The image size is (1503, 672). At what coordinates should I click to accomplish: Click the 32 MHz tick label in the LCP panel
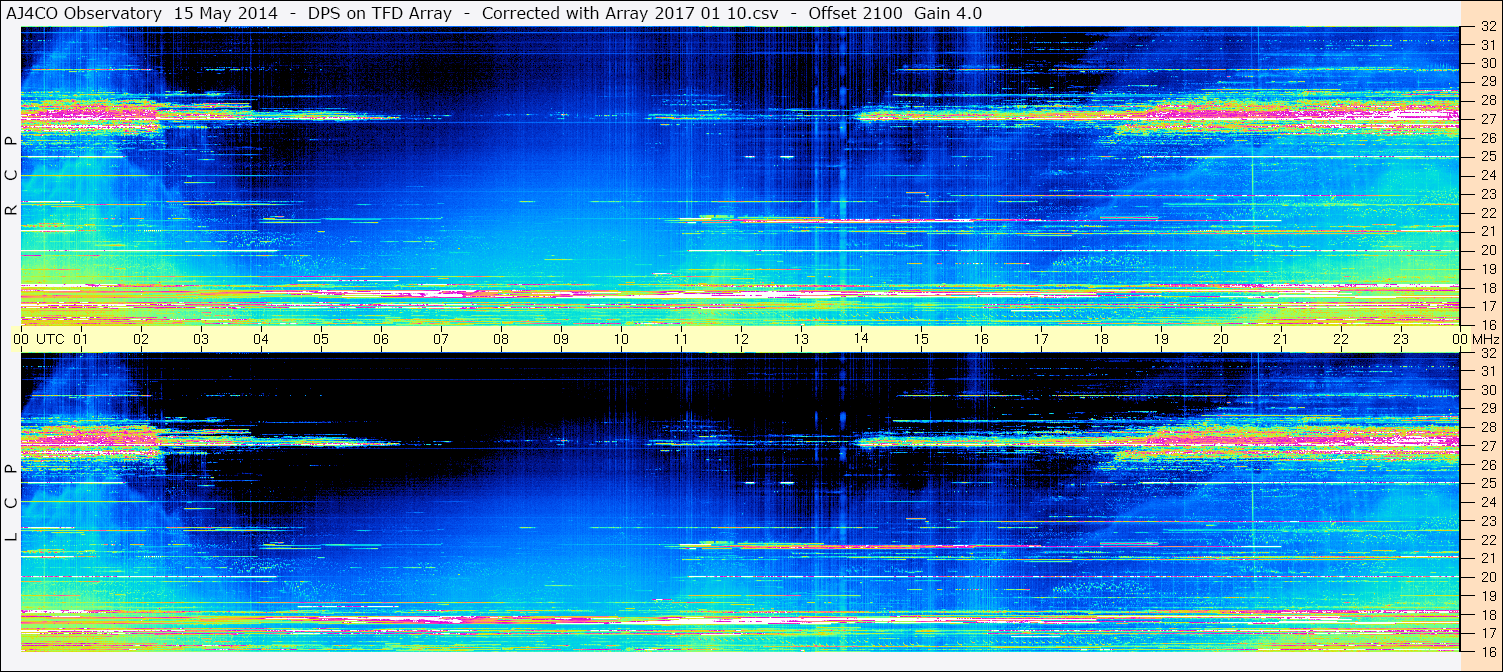click(x=1488, y=353)
